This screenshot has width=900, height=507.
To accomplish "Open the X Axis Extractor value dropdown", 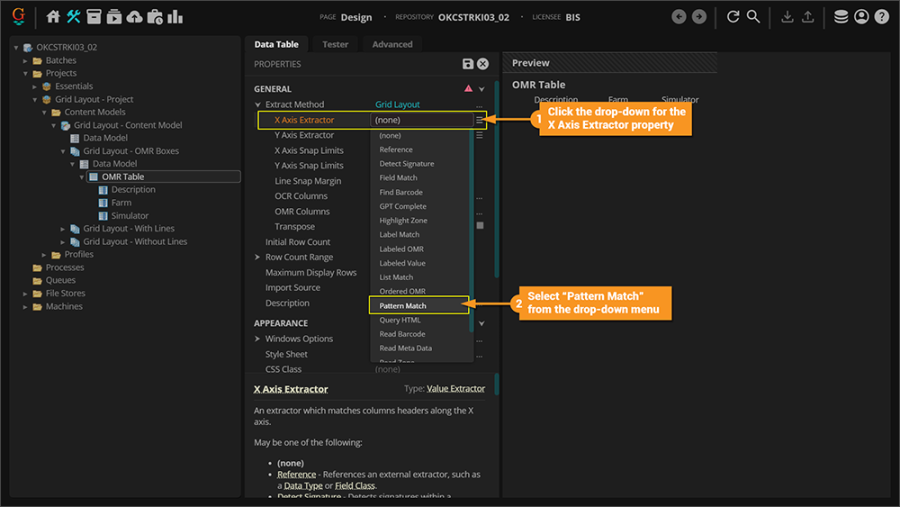I will [422, 120].
